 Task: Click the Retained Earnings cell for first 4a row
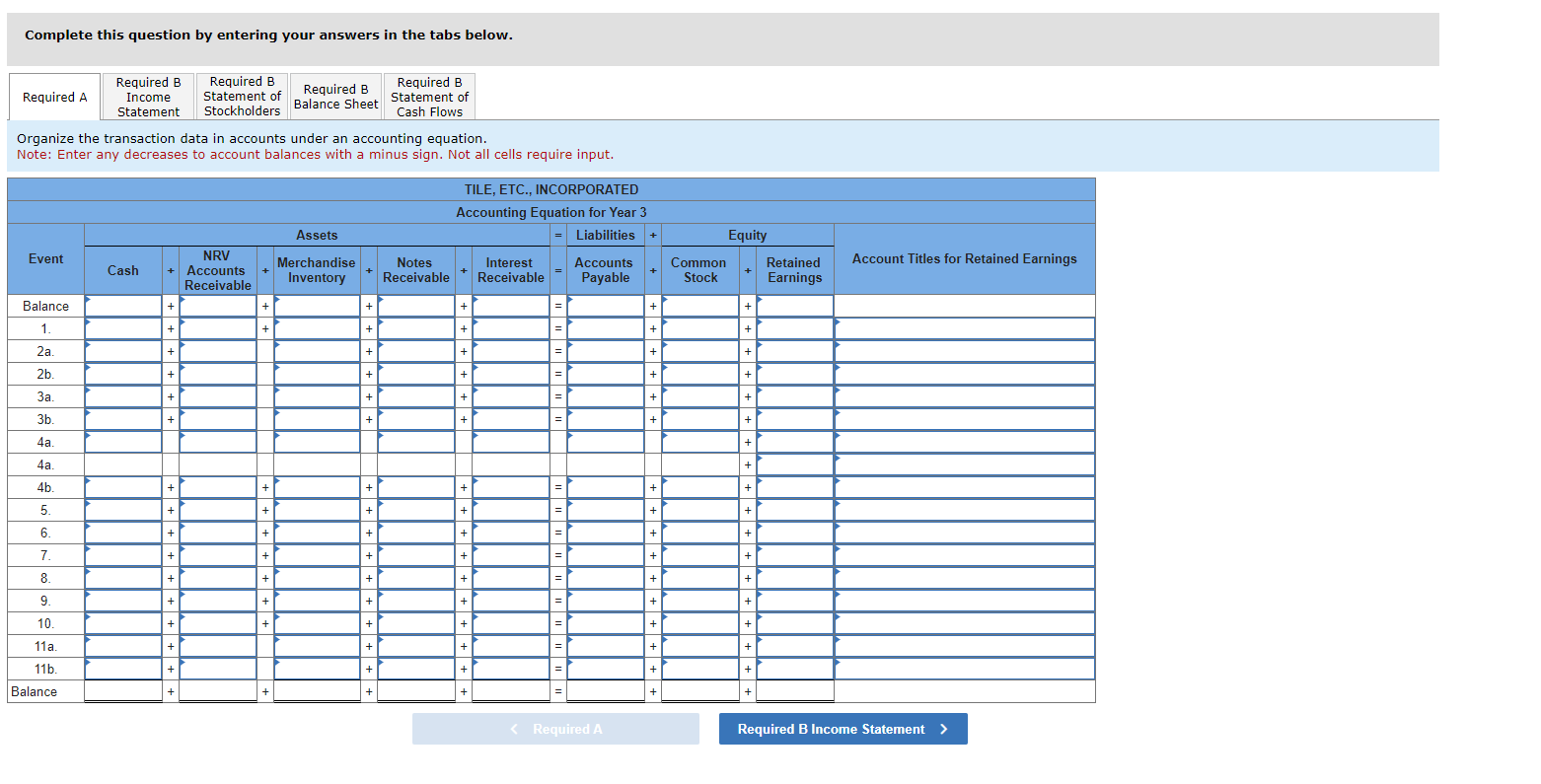click(x=795, y=442)
